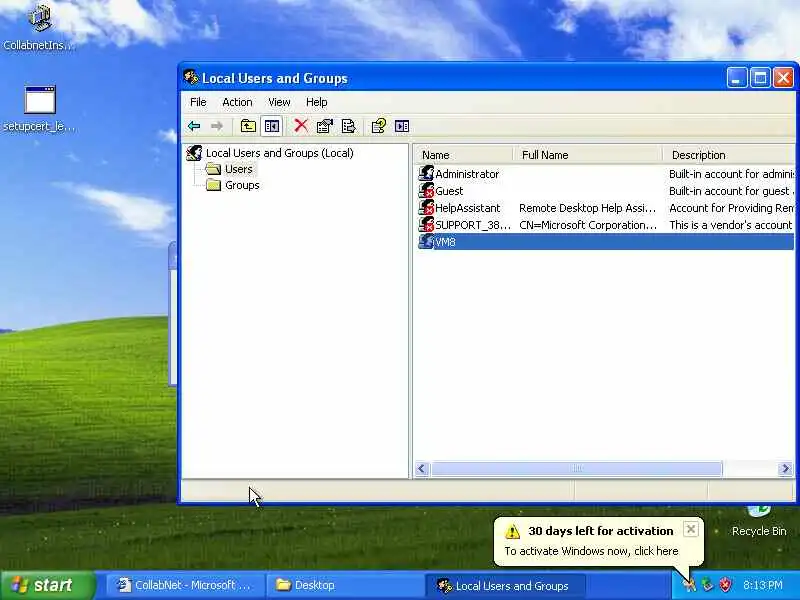Click the VM8 user icon
800x600 pixels.
[426, 241]
